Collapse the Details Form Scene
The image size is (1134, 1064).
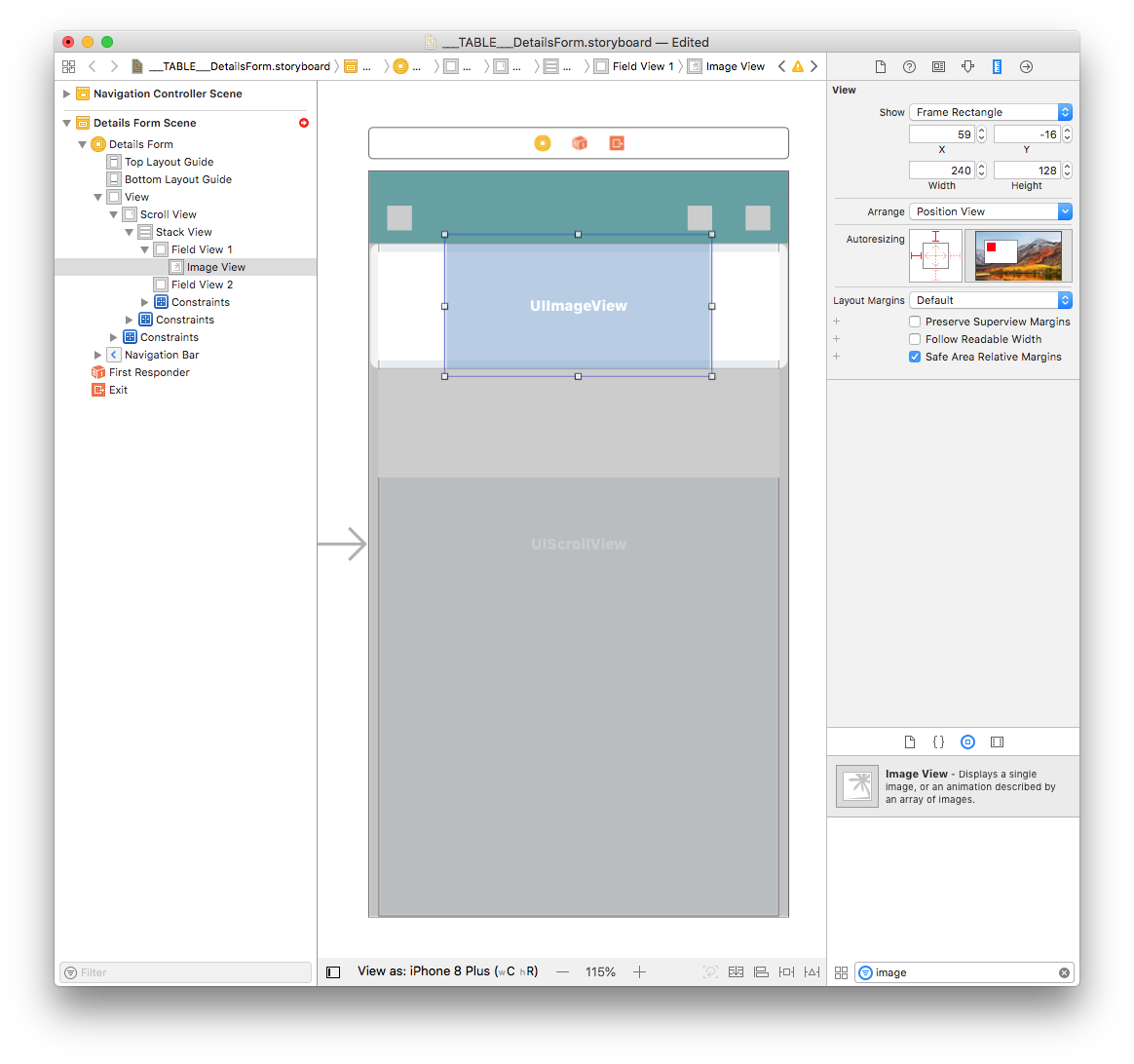(x=66, y=123)
